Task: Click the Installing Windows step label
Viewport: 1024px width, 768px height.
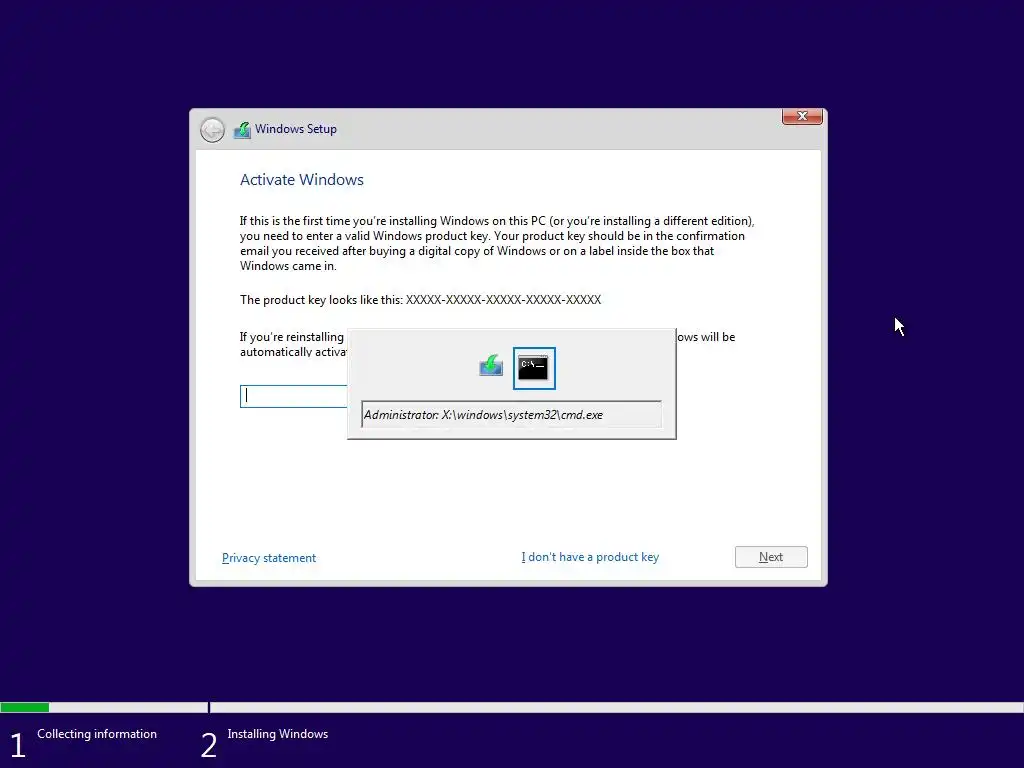Action: (278, 734)
